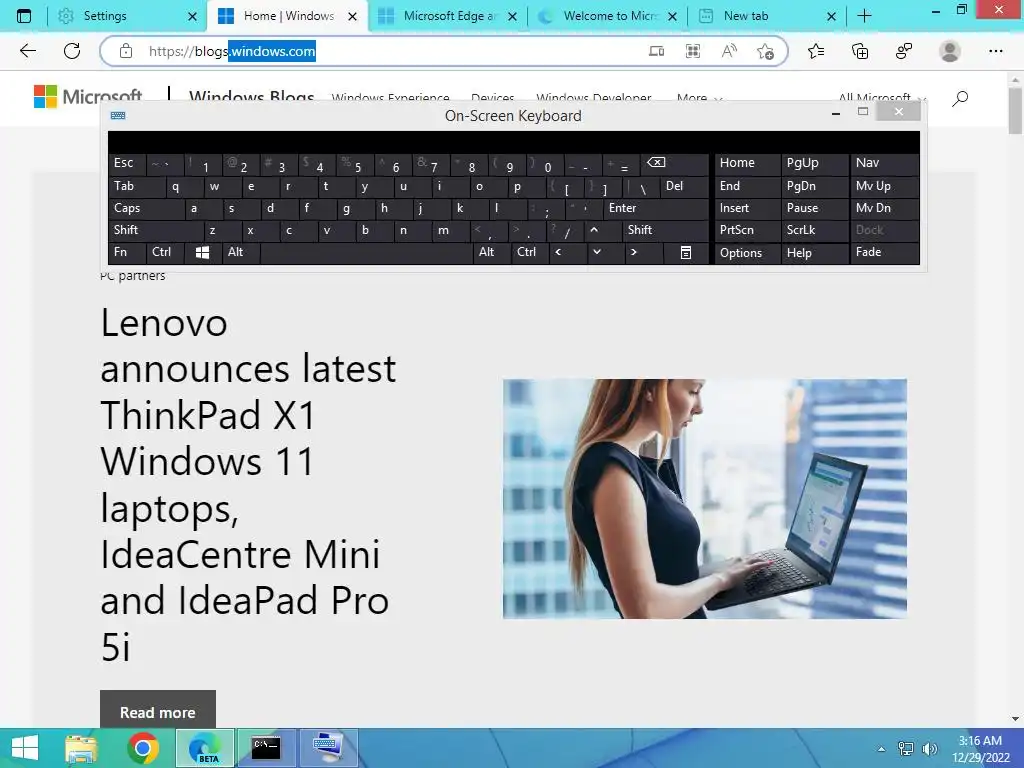Open the Windows Developer menu item

[594, 98]
